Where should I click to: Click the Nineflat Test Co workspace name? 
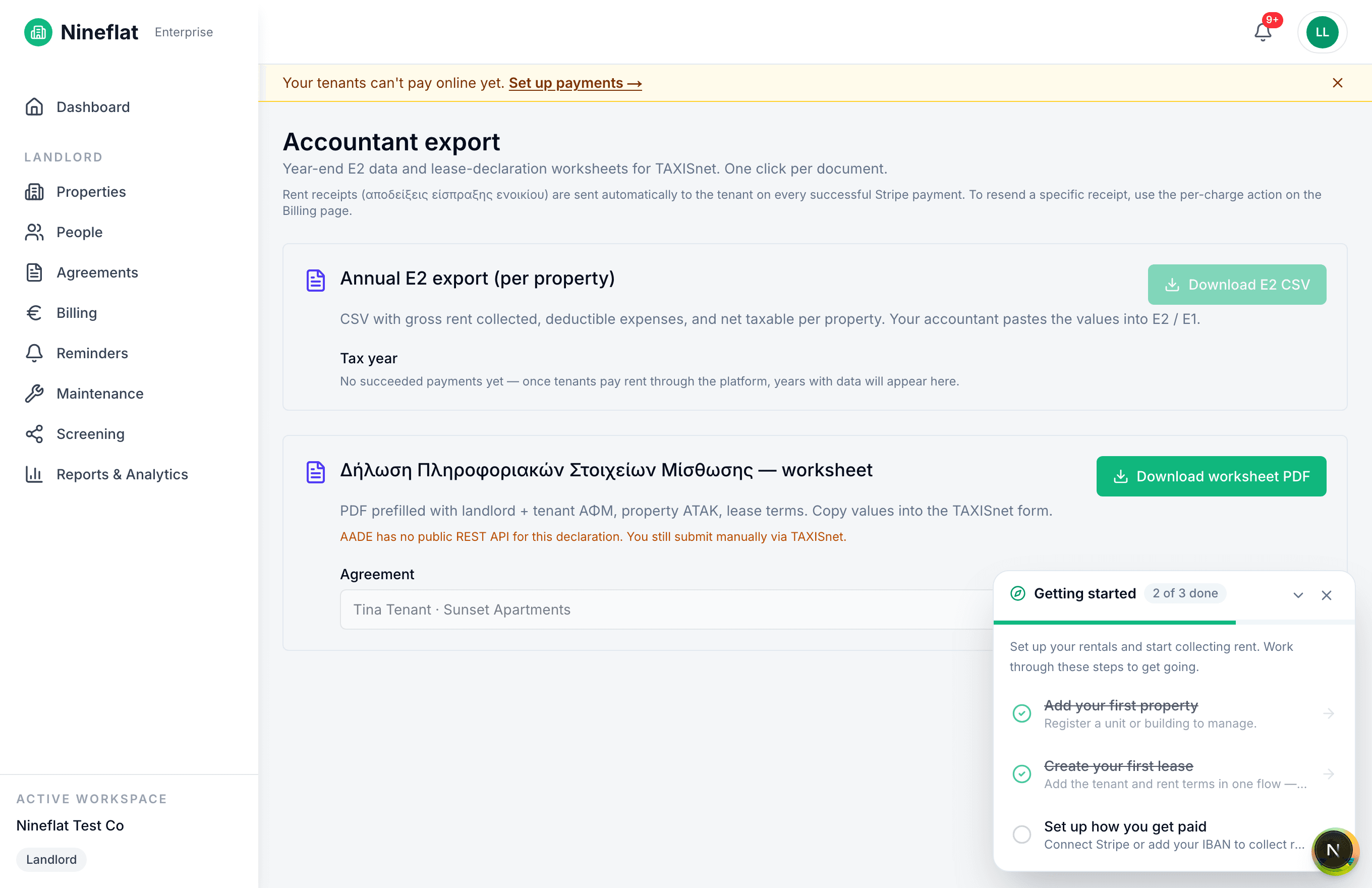(x=70, y=826)
